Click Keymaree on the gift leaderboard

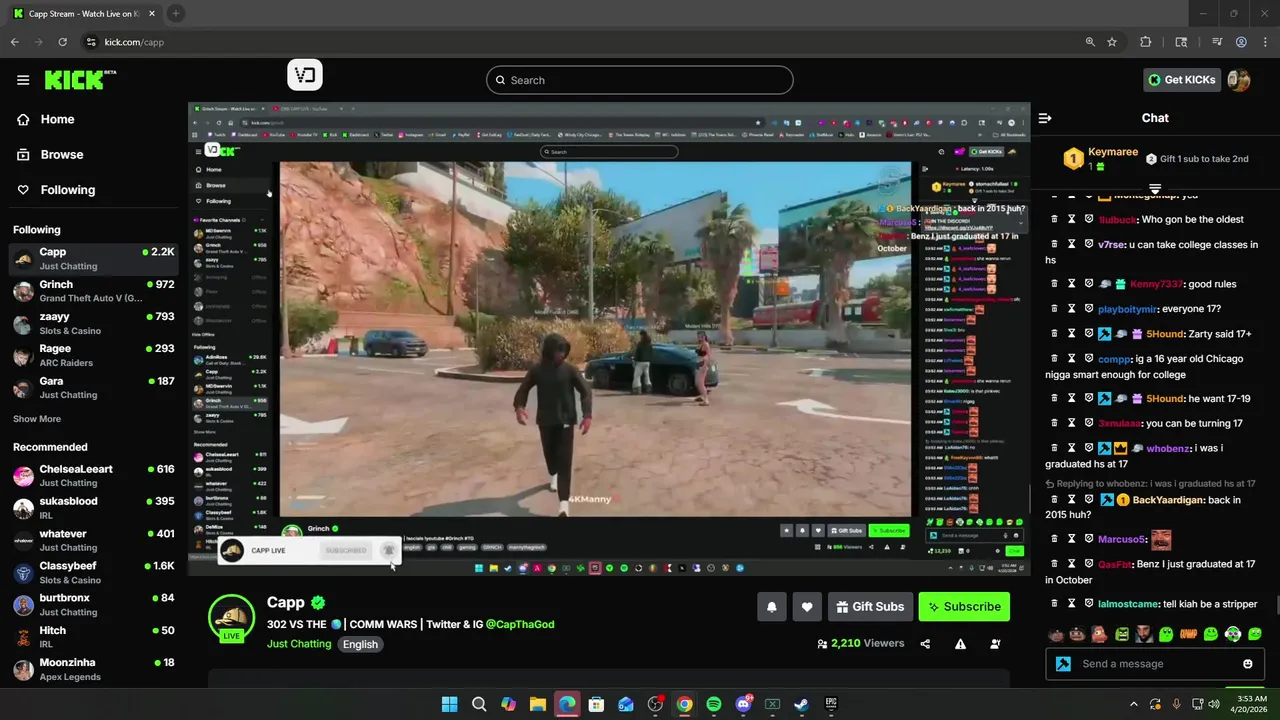[x=1113, y=152]
